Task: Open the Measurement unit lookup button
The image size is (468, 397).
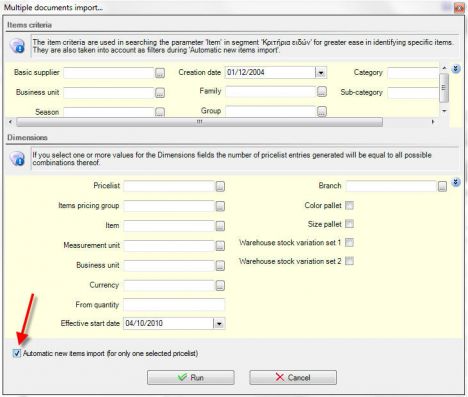Action: tap(220, 246)
